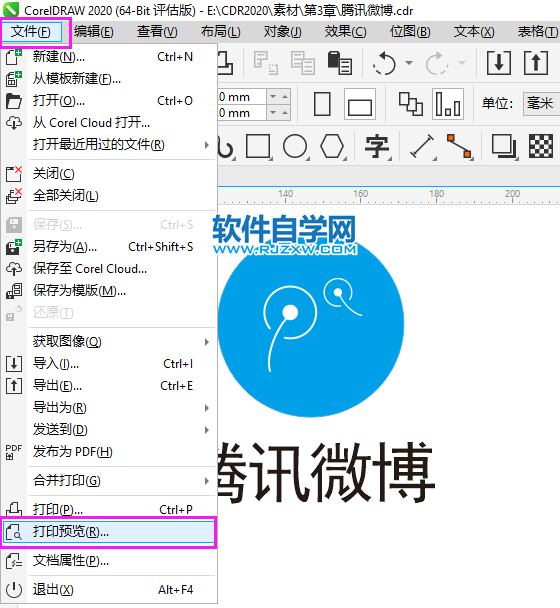Viewport: 560px width, 608px height.
Task: Click the Export toolbar icon (up arrow)
Action: click(x=536, y=62)
